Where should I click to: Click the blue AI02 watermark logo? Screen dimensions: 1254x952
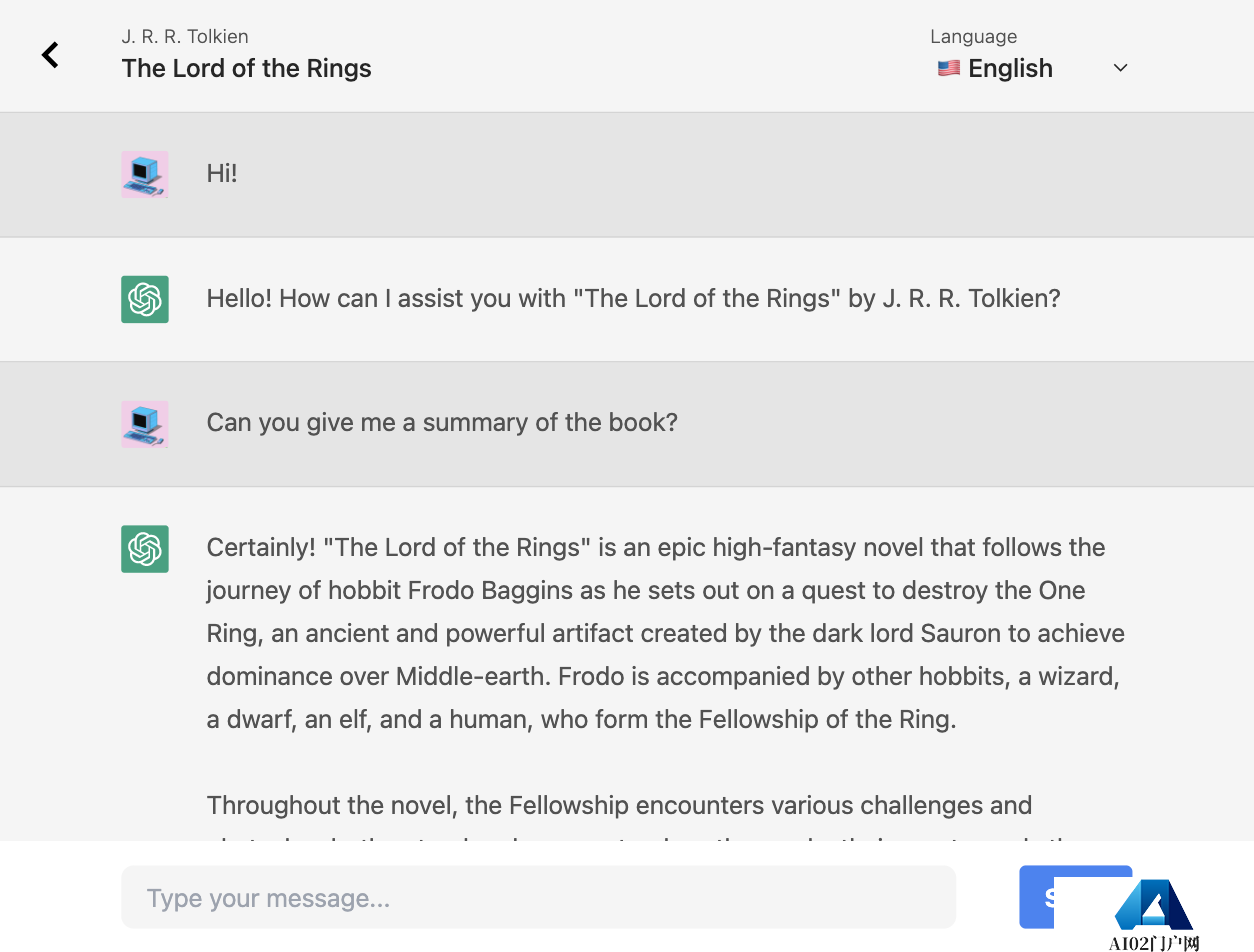1153,905
